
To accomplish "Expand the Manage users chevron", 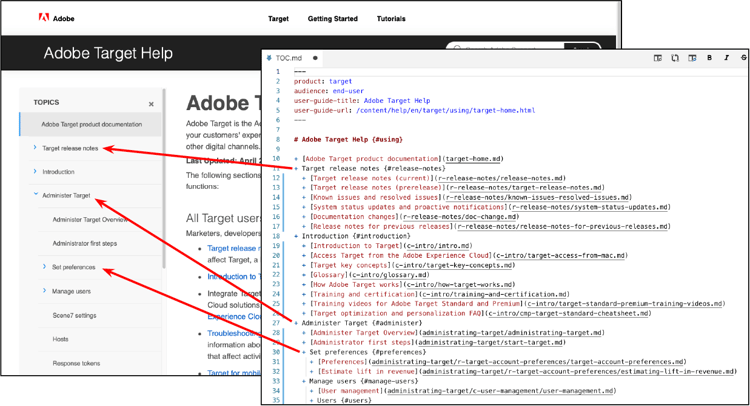I will click(44, 290).
